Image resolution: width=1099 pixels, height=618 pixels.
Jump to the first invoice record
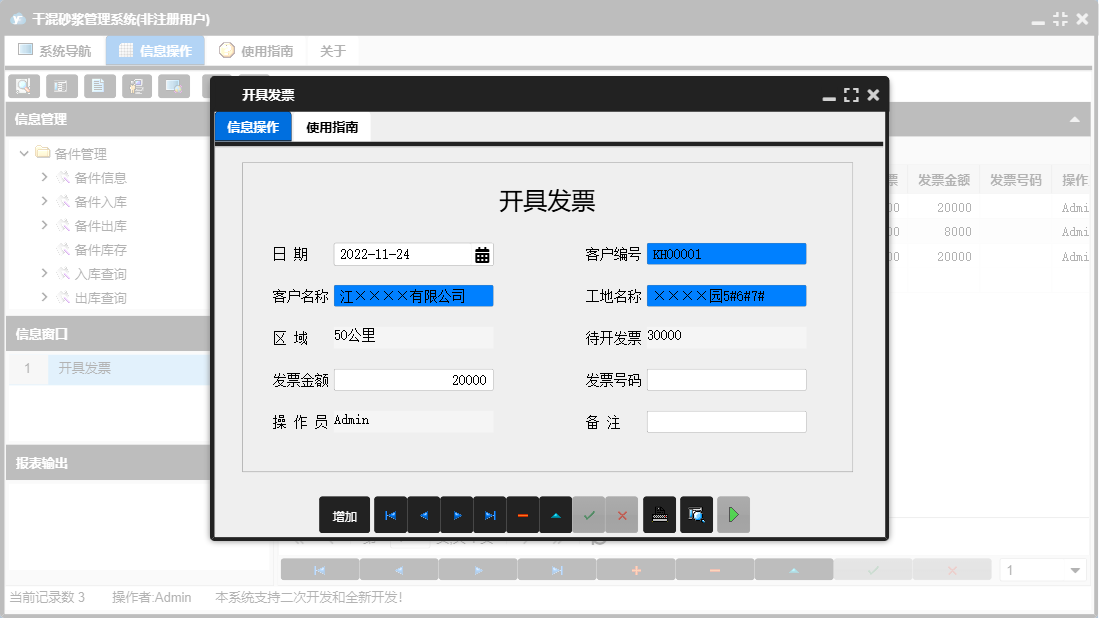coord(390,514)
